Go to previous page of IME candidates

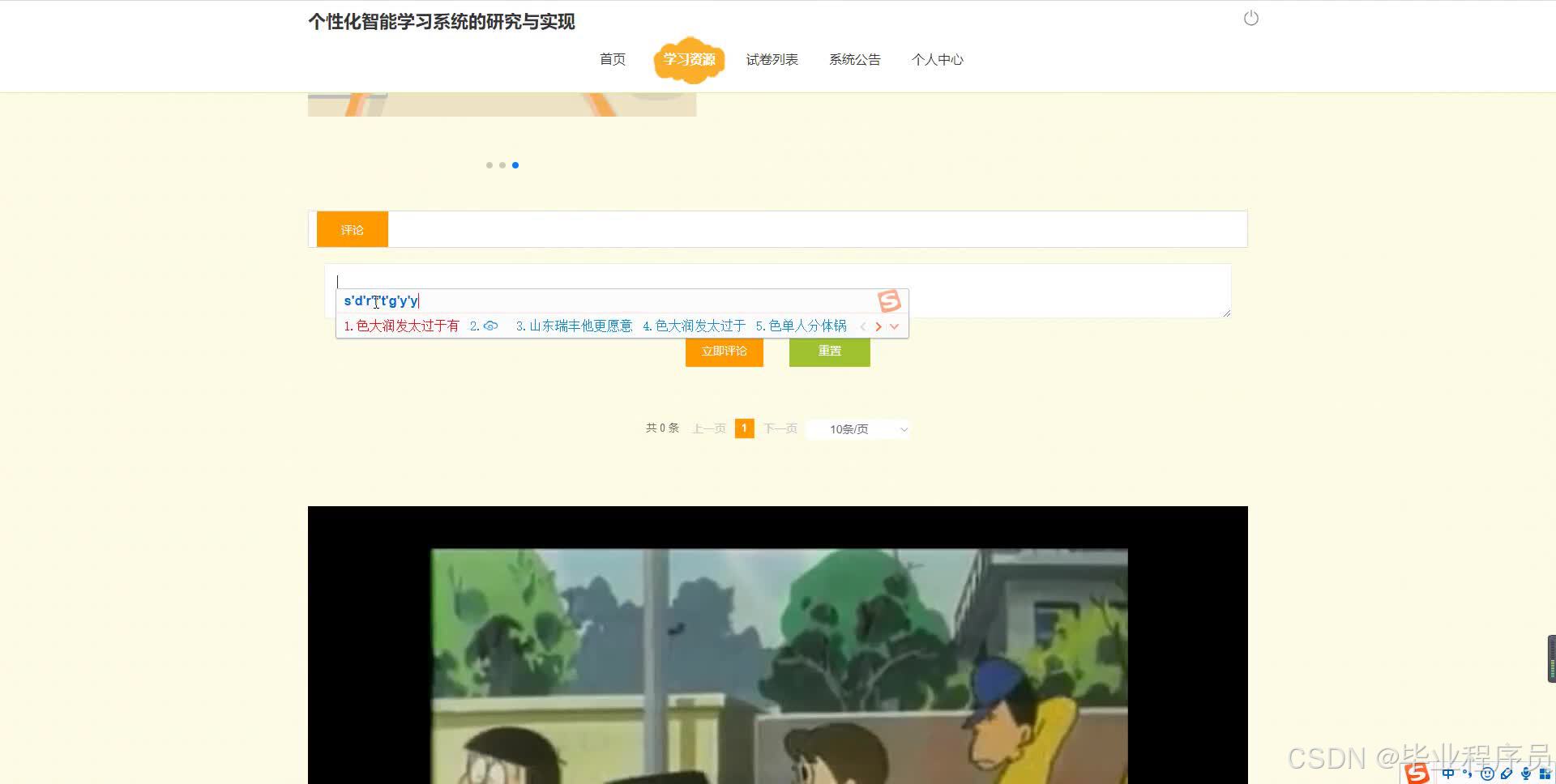(x=863, y=326)
